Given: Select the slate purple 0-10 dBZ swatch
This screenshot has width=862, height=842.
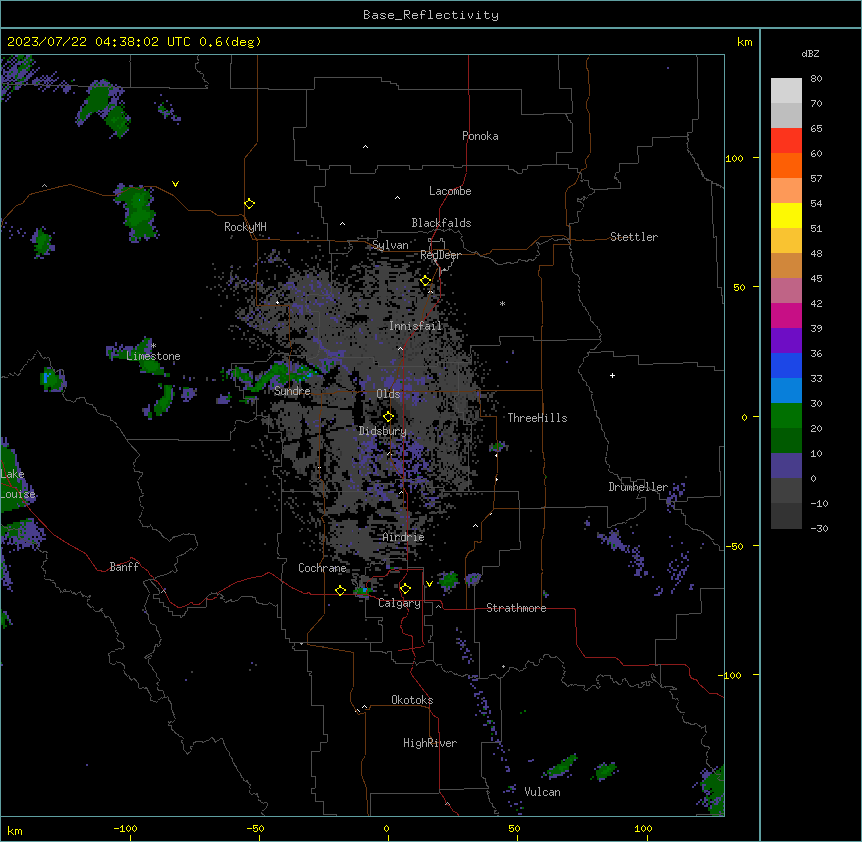Looking at the screenshot, I should tap(786, 466).
